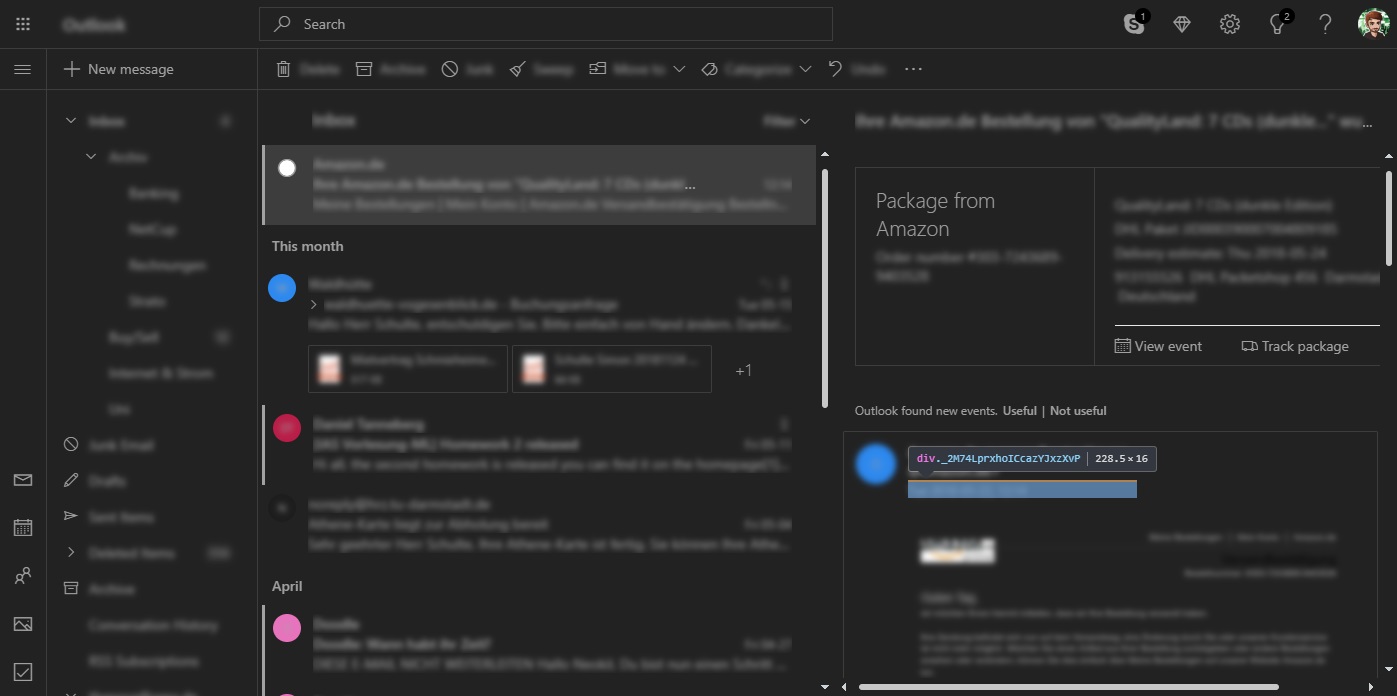This screenshot has height=696, width=1397.
Task: Collapse the folder pane with the hamburger toggle
Action: point(22,69)
